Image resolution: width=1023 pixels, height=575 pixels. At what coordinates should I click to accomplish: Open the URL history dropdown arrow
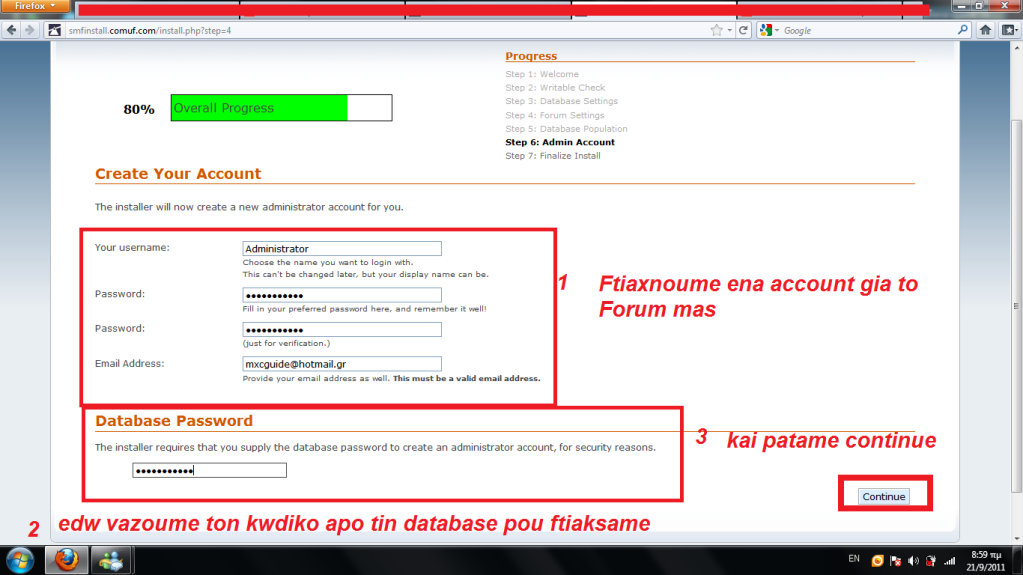point(730,31)
